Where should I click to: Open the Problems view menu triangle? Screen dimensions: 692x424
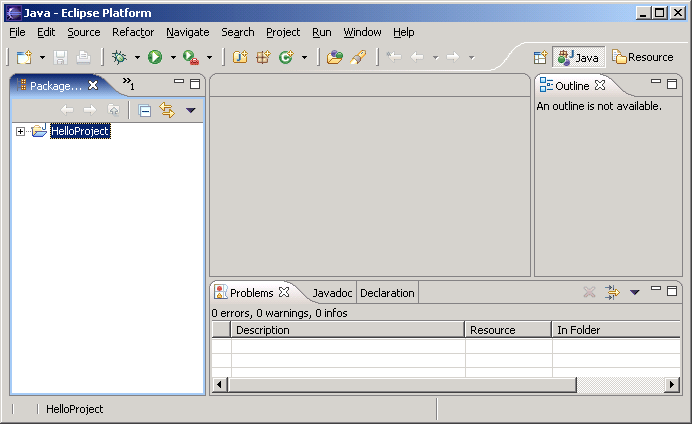[635, 293]
